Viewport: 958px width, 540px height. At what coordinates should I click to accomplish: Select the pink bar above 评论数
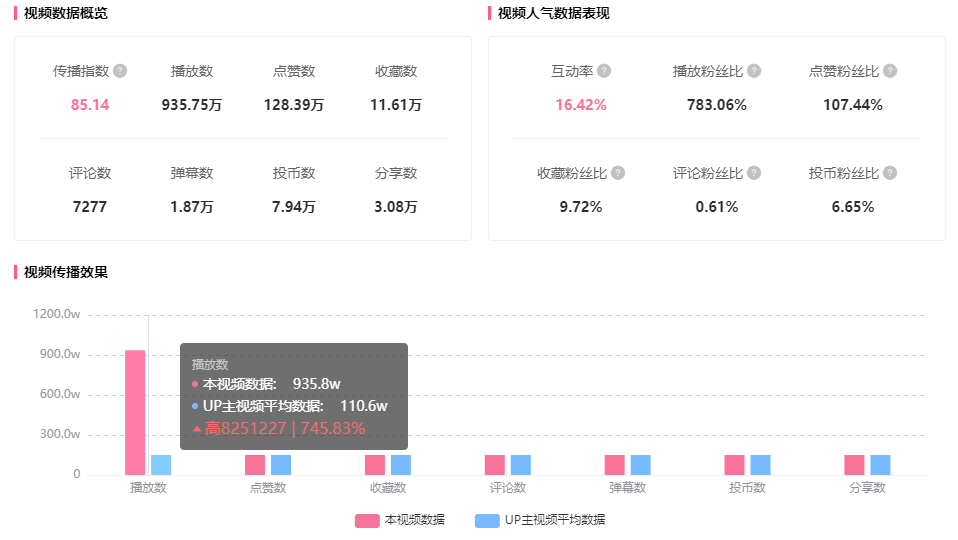point(495,465)
